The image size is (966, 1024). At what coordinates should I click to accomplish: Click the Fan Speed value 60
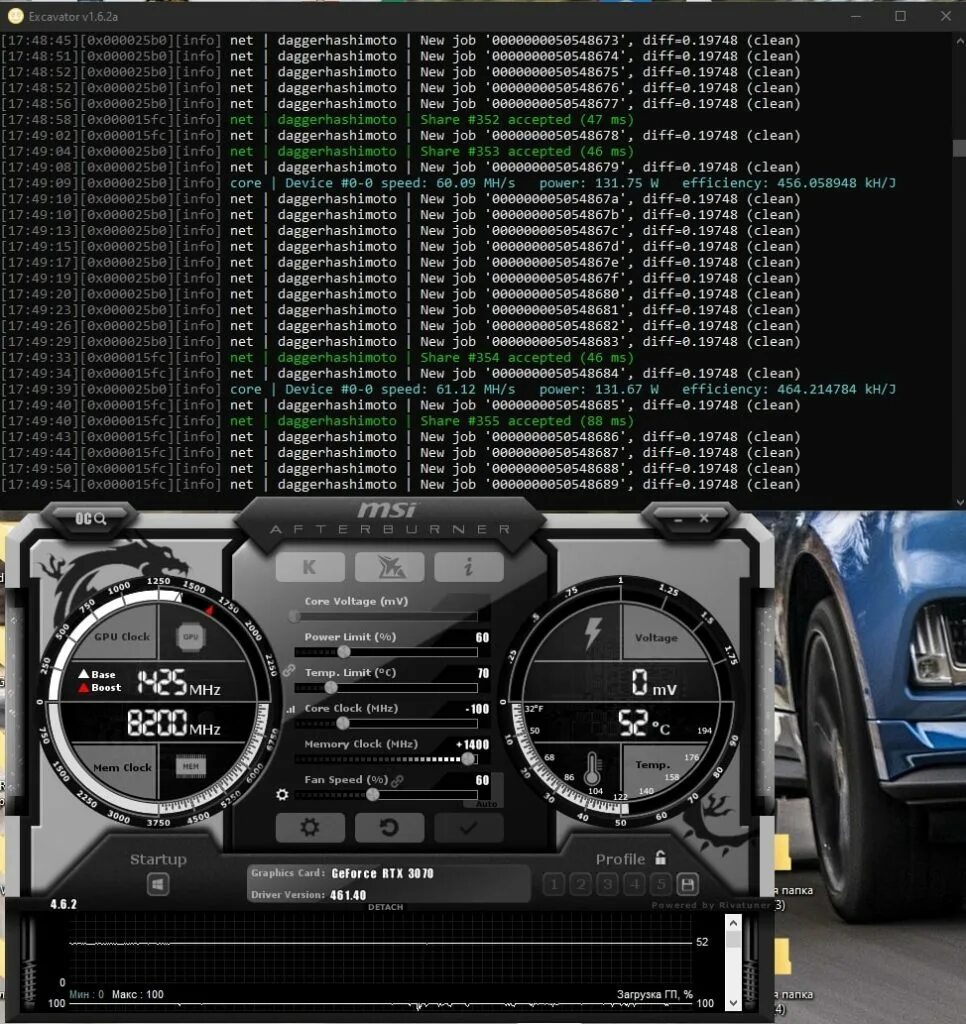point(482,780)
